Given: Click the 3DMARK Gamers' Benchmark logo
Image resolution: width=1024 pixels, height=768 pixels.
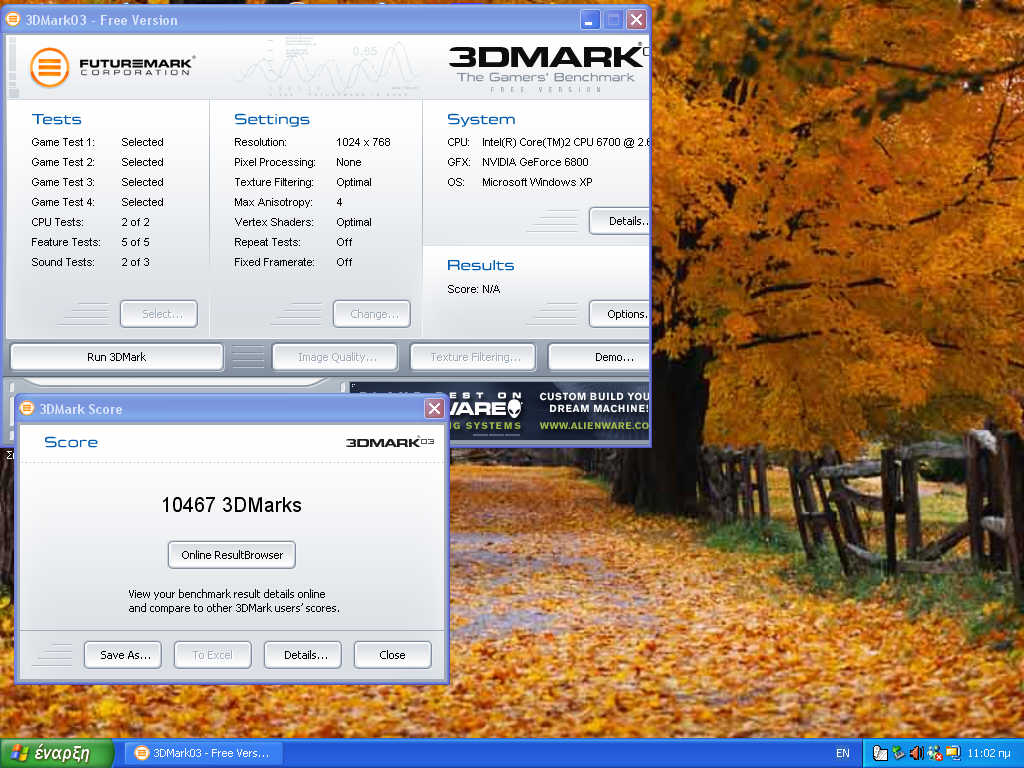Looking at the screenshot, I should click(549, 68).
